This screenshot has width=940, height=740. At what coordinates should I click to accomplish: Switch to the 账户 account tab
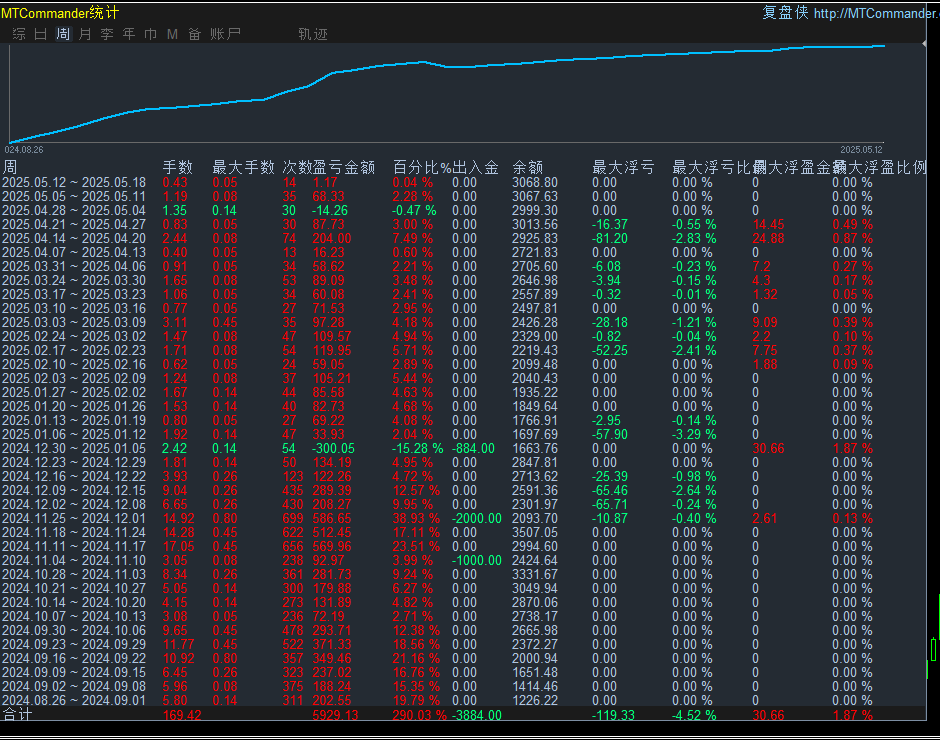(x=225, y=34)
